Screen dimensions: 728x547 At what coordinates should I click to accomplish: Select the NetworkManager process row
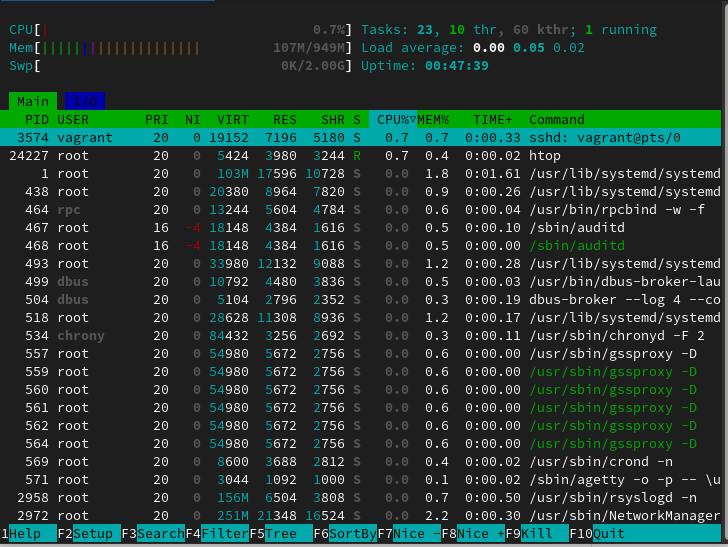tap(360, 516)
